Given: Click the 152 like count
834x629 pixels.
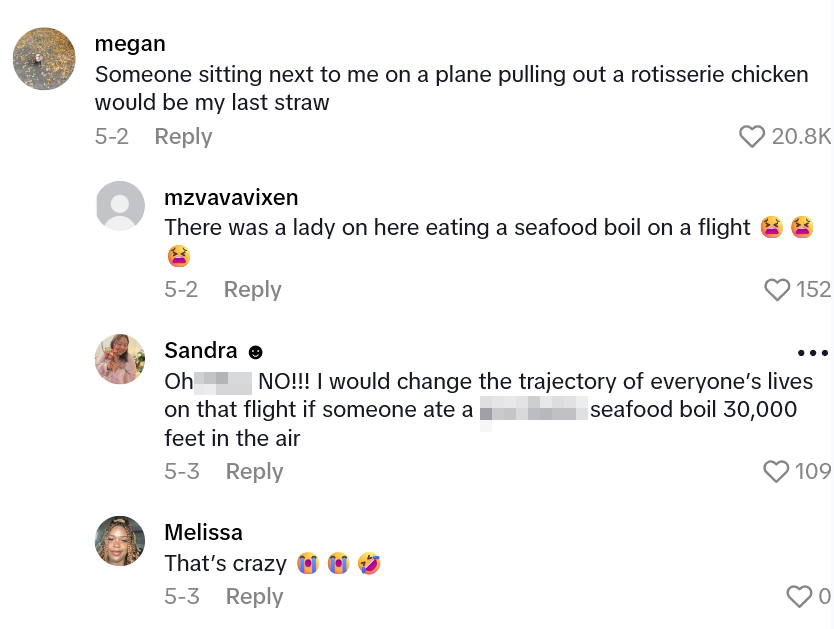Looking at the screenshot, I should 813,289.
